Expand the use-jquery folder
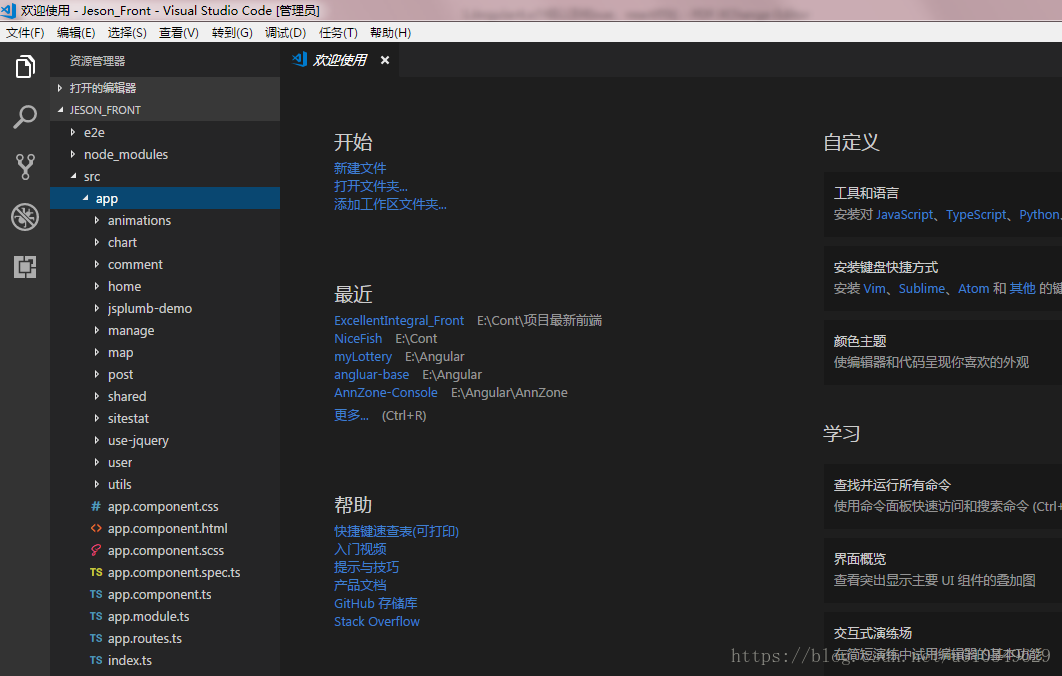 point(97,440)
